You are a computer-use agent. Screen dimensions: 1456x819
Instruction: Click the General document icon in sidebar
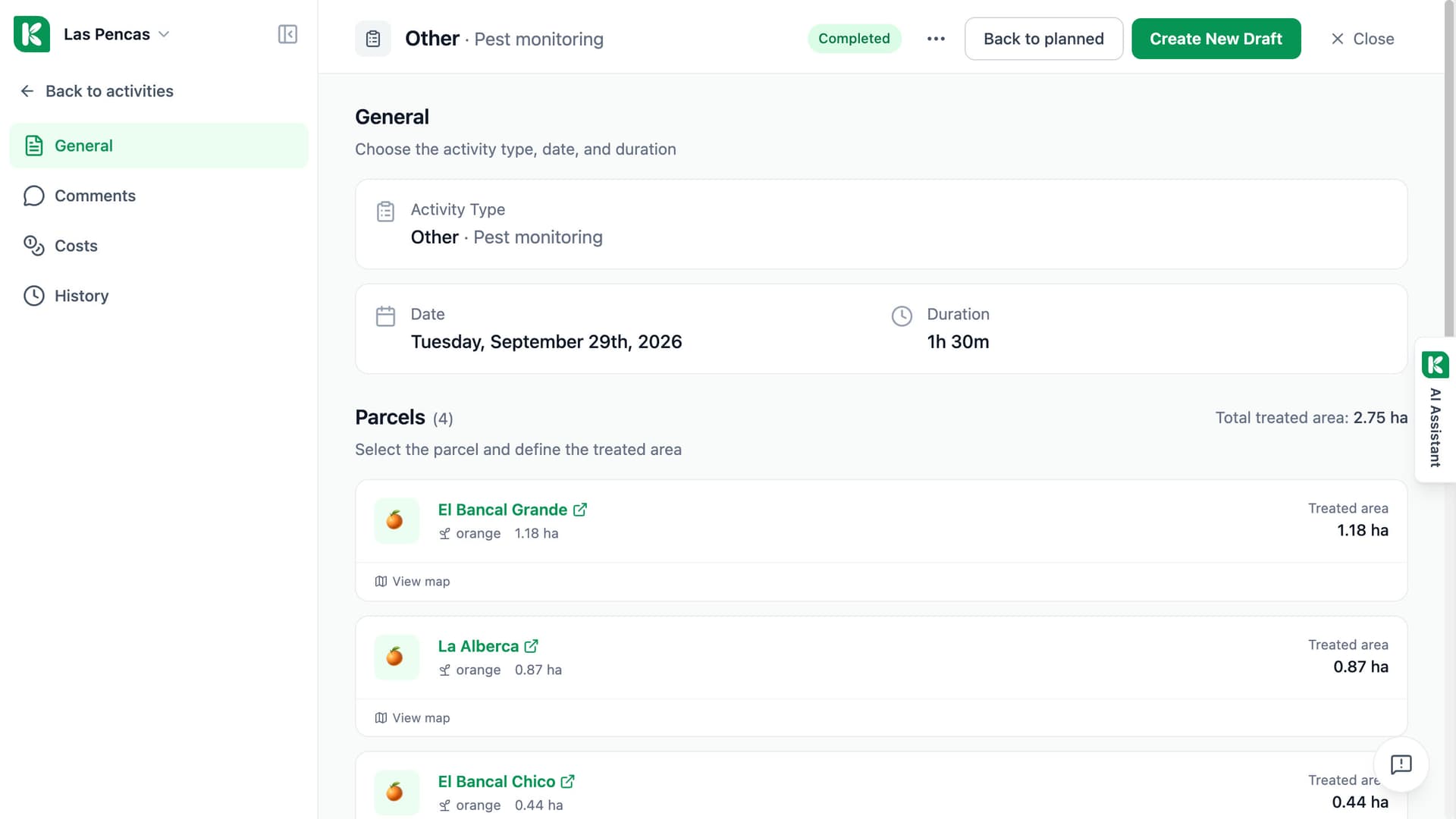(34, 146)
